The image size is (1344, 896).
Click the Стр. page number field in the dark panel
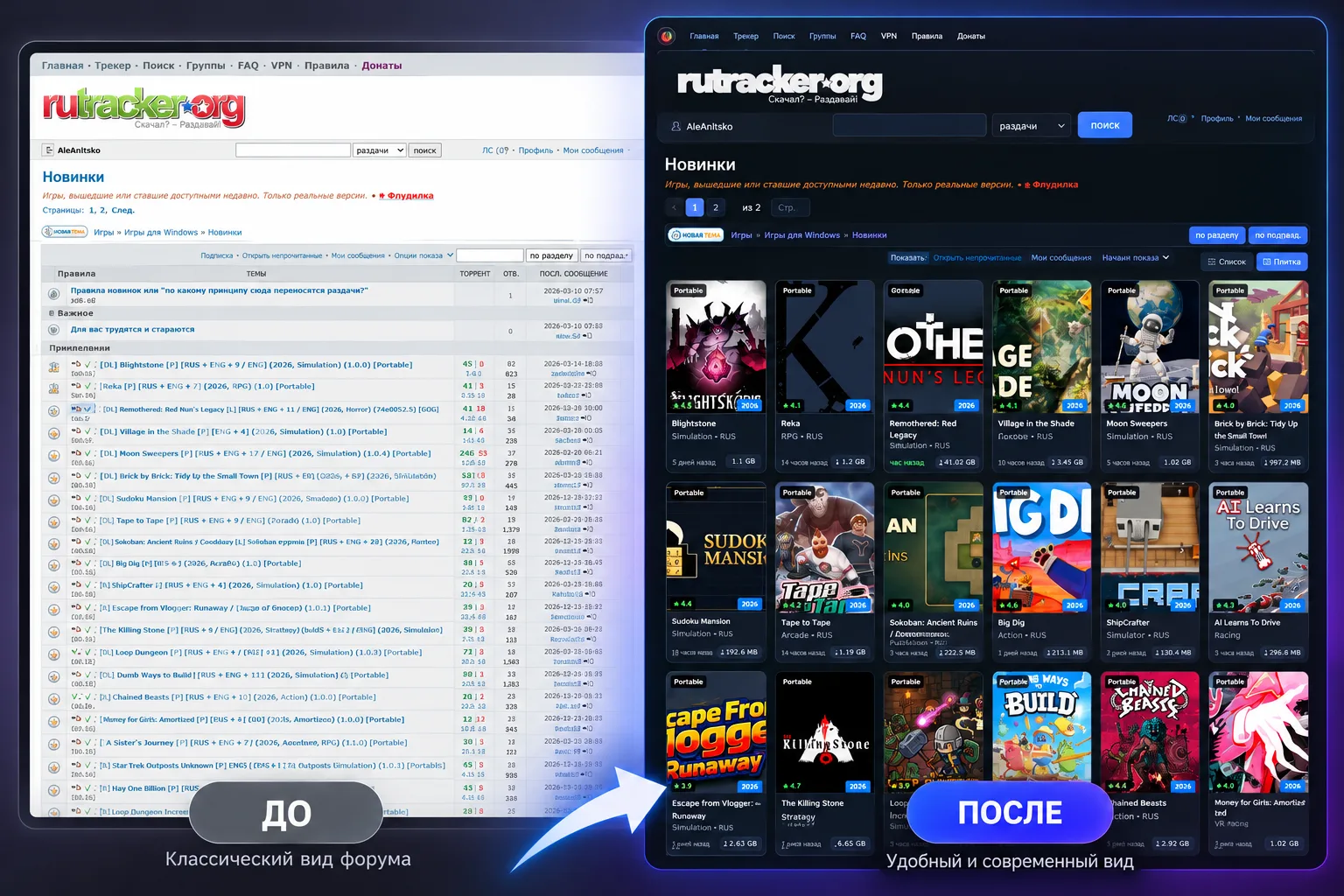point(790,207)
